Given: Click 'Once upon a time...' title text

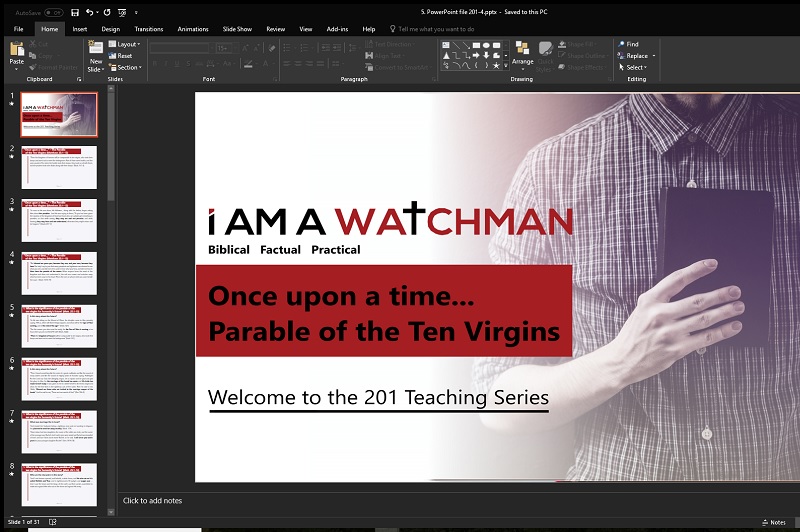Looking at the screenshot, I should (x=341, y=296).
